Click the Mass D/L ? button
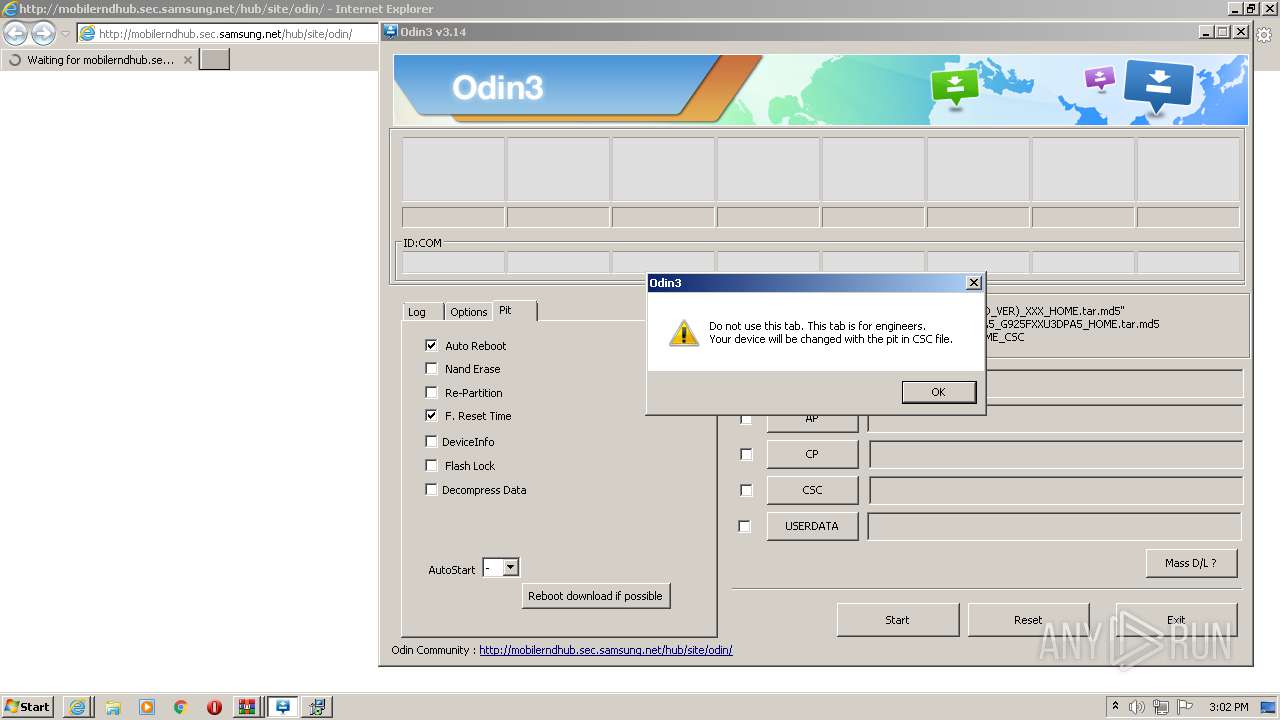The image size is (1280, 720). point(1191,563)
